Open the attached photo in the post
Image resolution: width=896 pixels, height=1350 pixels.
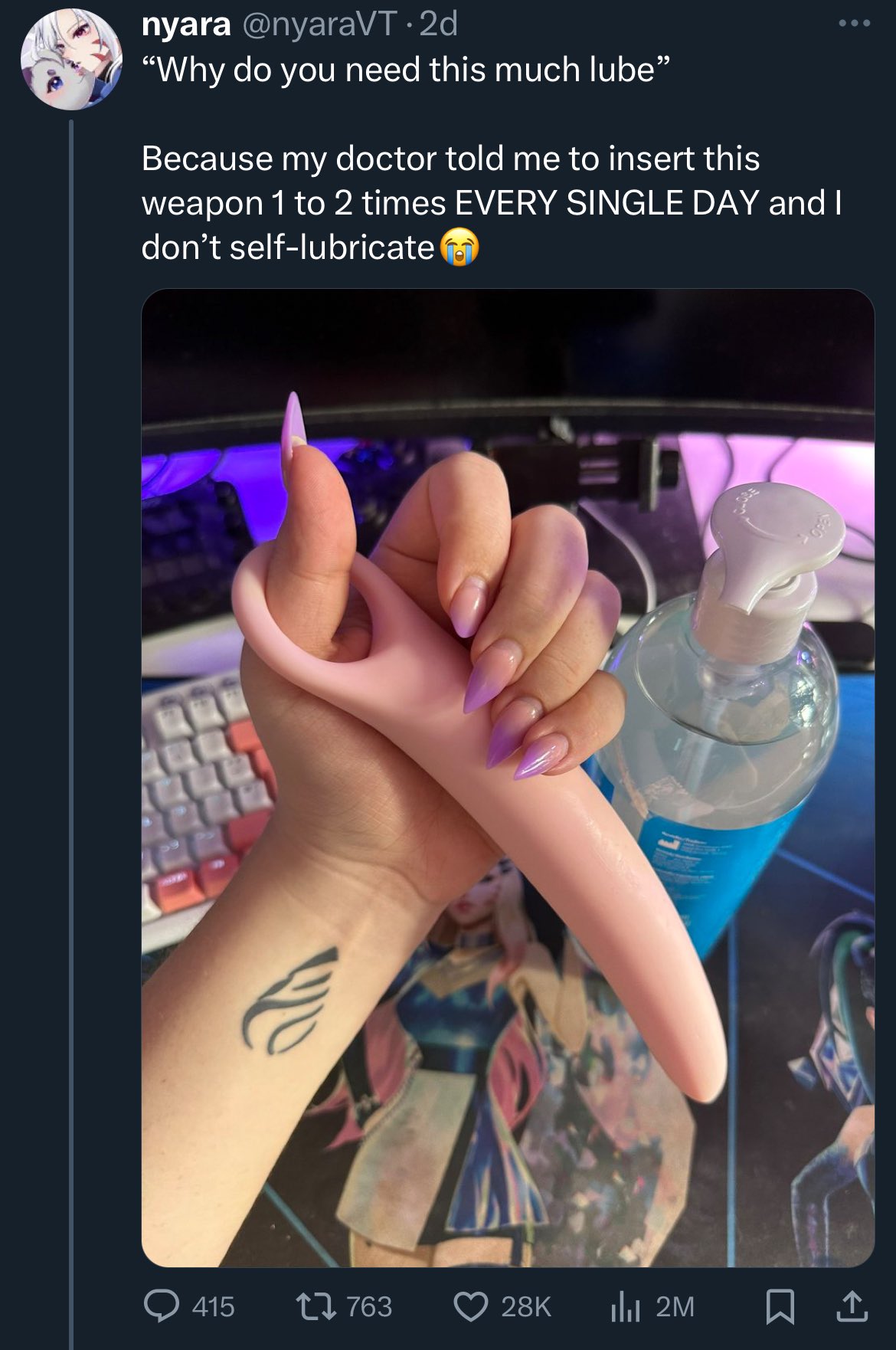coord(508,778)
